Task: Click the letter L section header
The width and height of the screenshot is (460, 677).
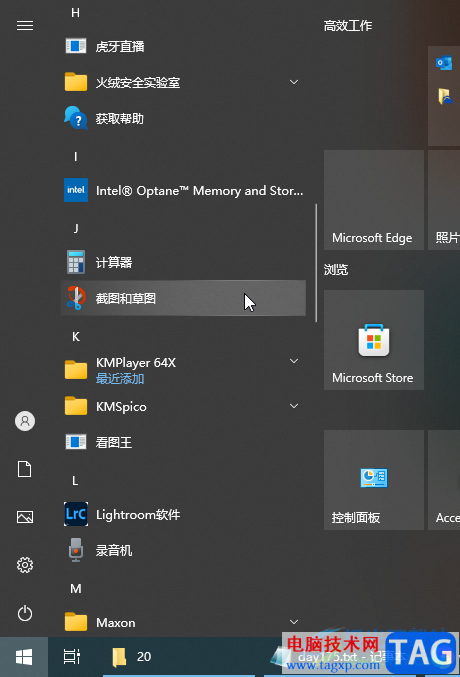Action: (x=75, y=481)
